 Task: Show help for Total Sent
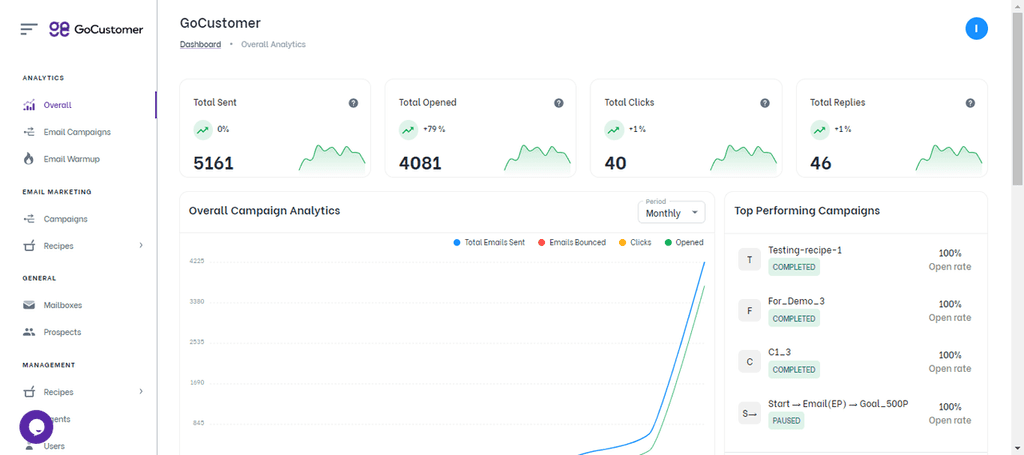point(353,103)
